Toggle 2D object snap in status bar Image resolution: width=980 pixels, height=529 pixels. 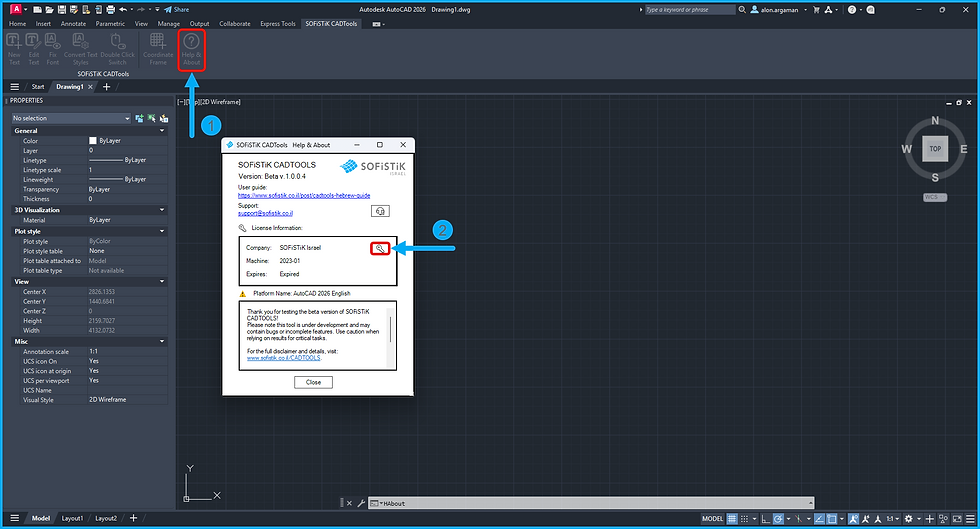tap(831, 519)
